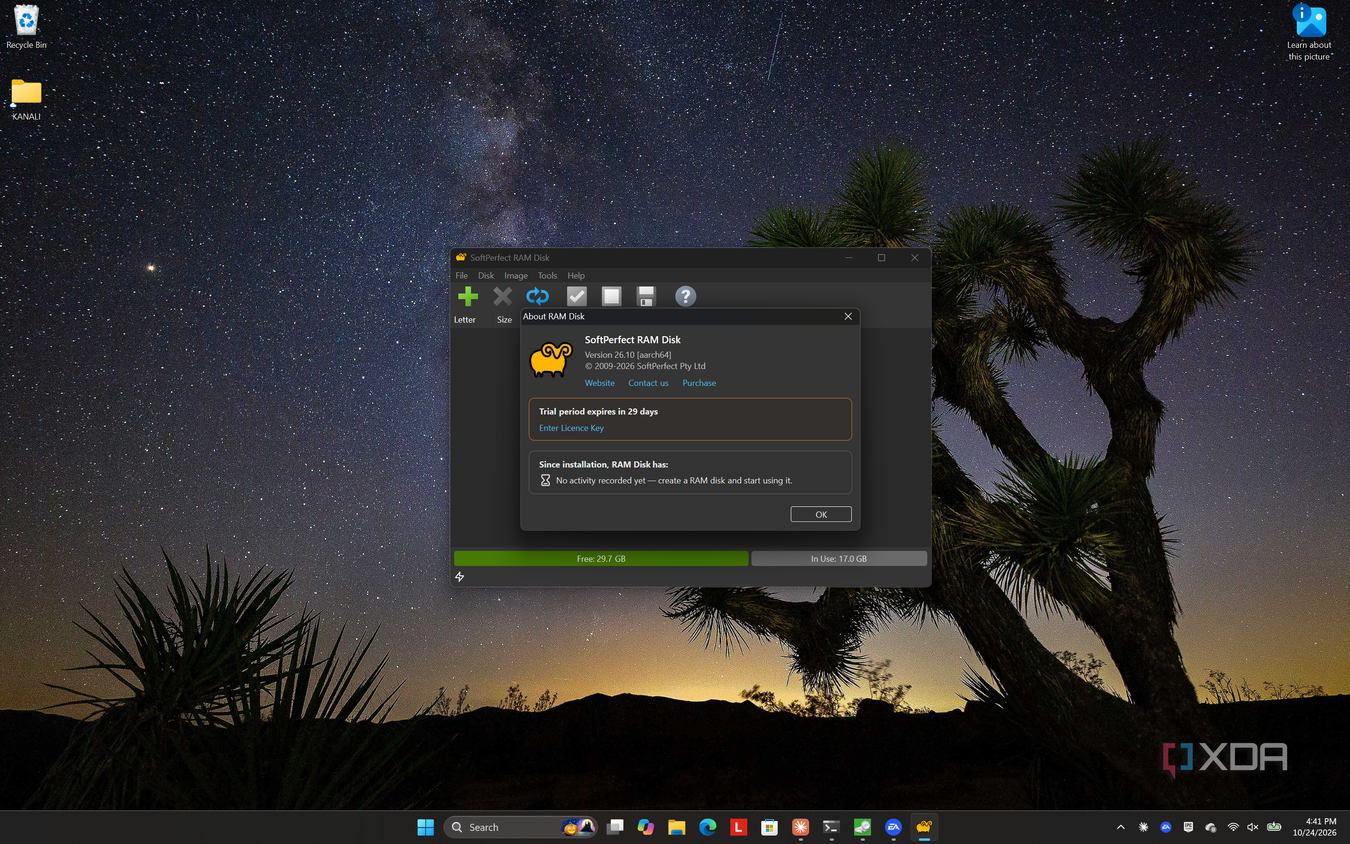Click the floppy disk save icon
This screenshot has width=1350, height=844.
(646, 296)
